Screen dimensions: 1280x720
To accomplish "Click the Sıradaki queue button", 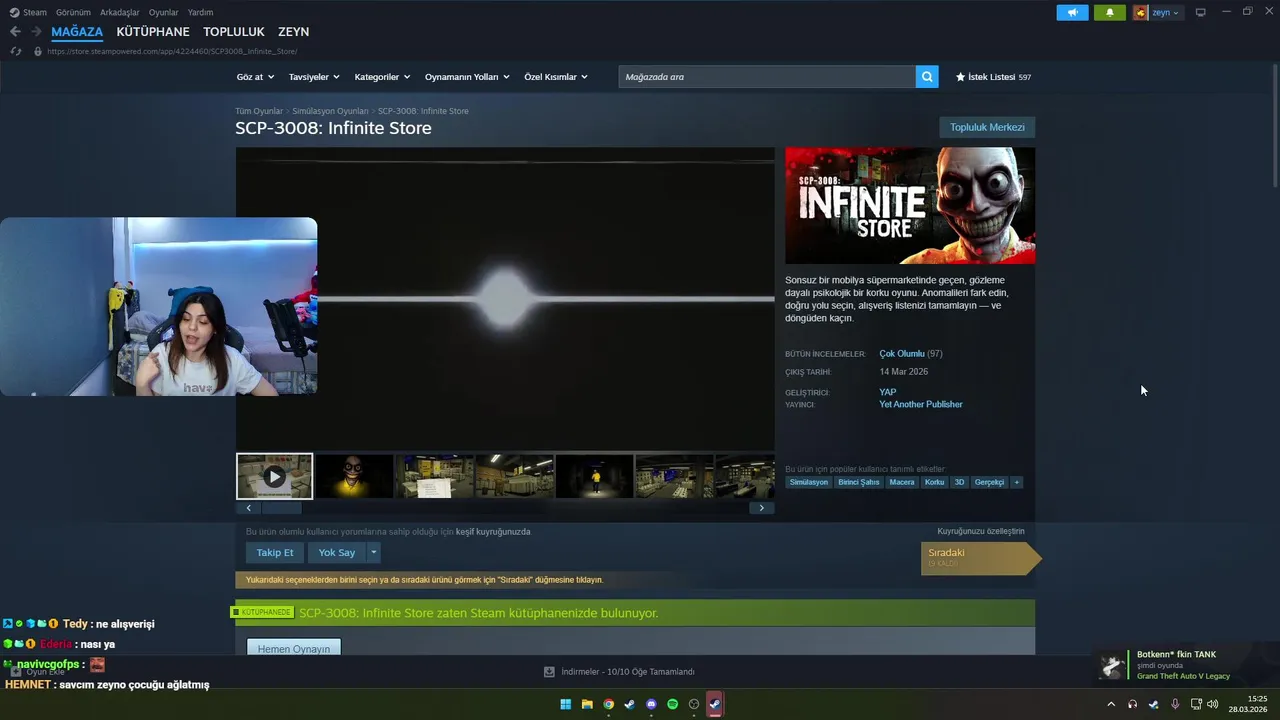I will tap(980, 558).
